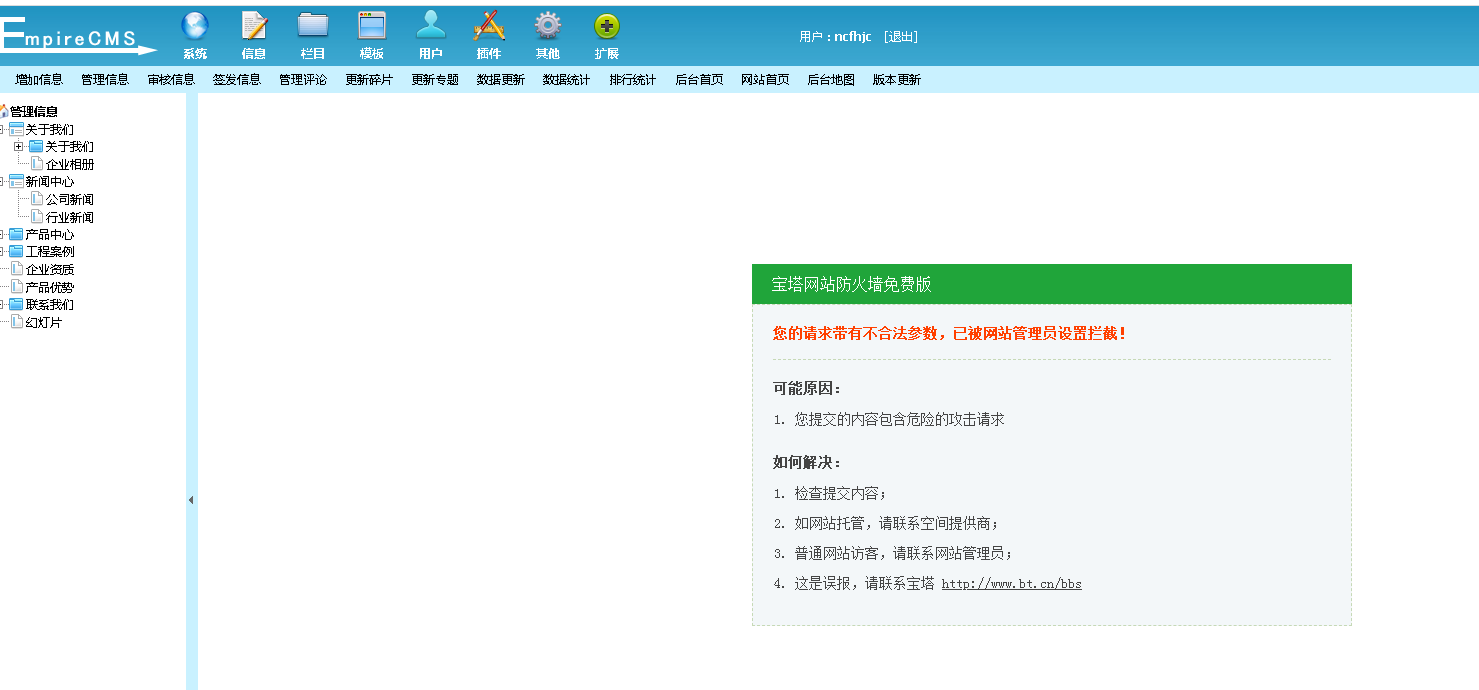Click the page icon next to 行业新闻

click(x=37, y=216)
